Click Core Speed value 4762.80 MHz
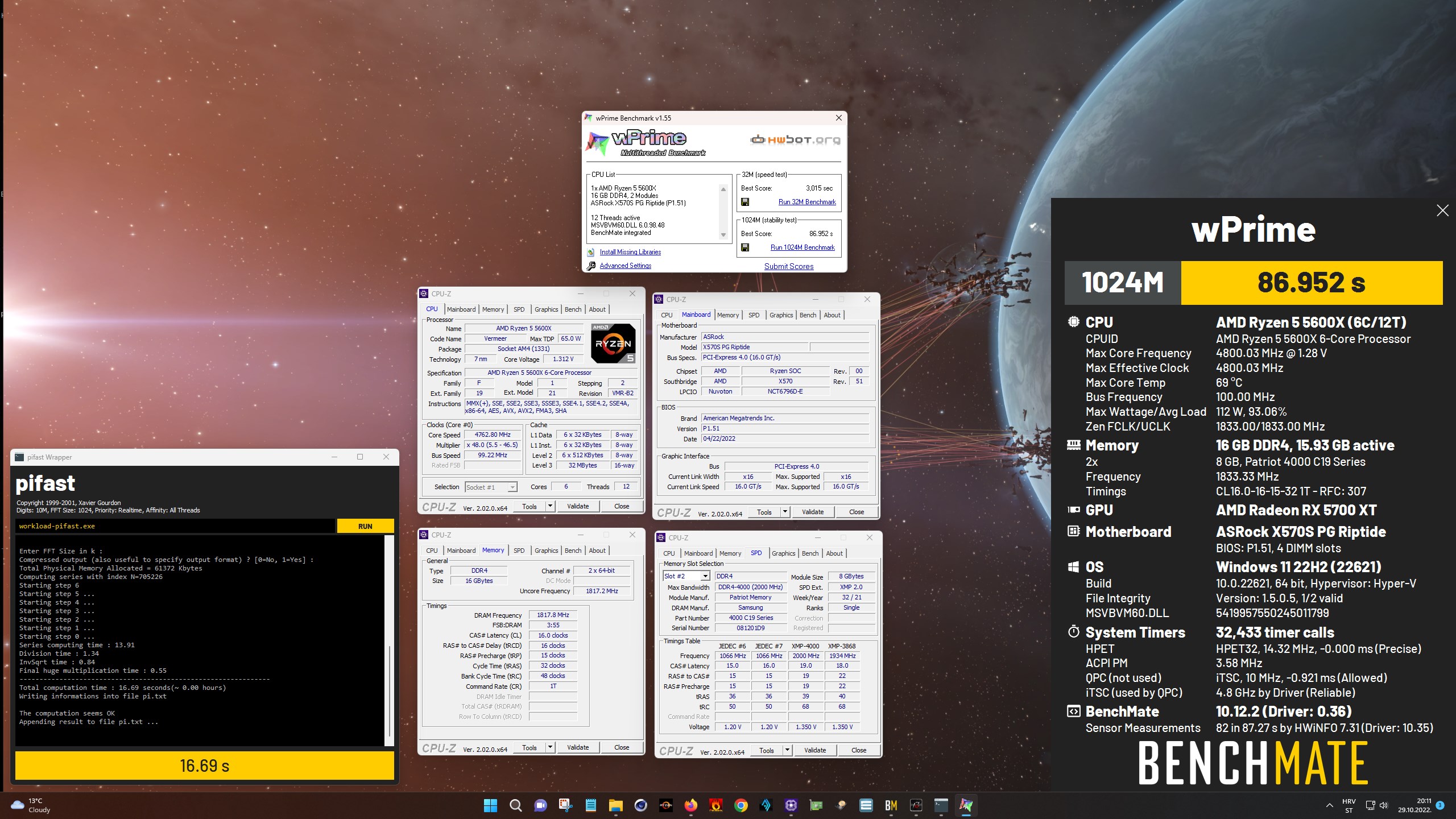1456x819 pixels. [493, 435]
